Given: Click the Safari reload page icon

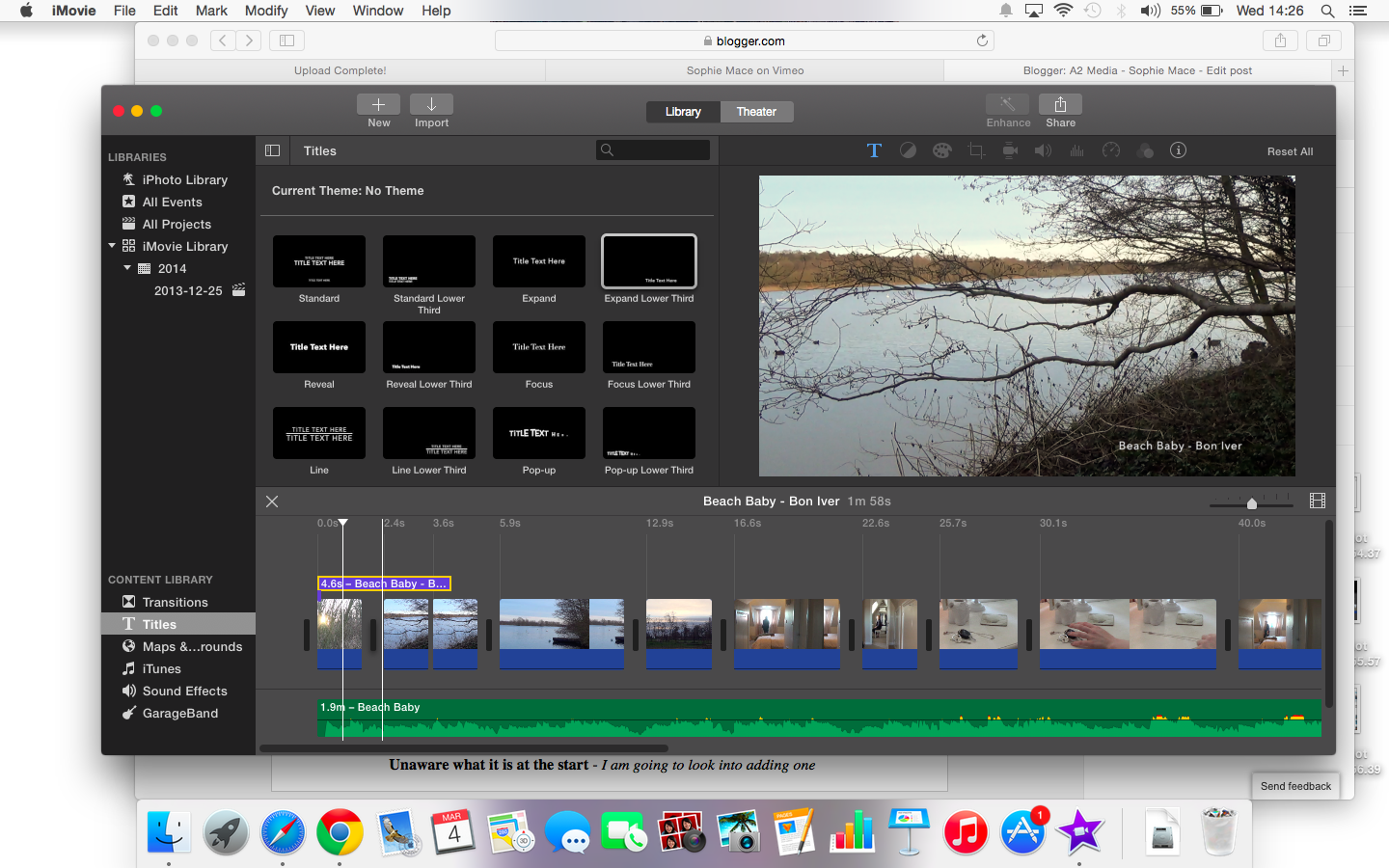Looking at the screenshot, I should coord(982,41).
